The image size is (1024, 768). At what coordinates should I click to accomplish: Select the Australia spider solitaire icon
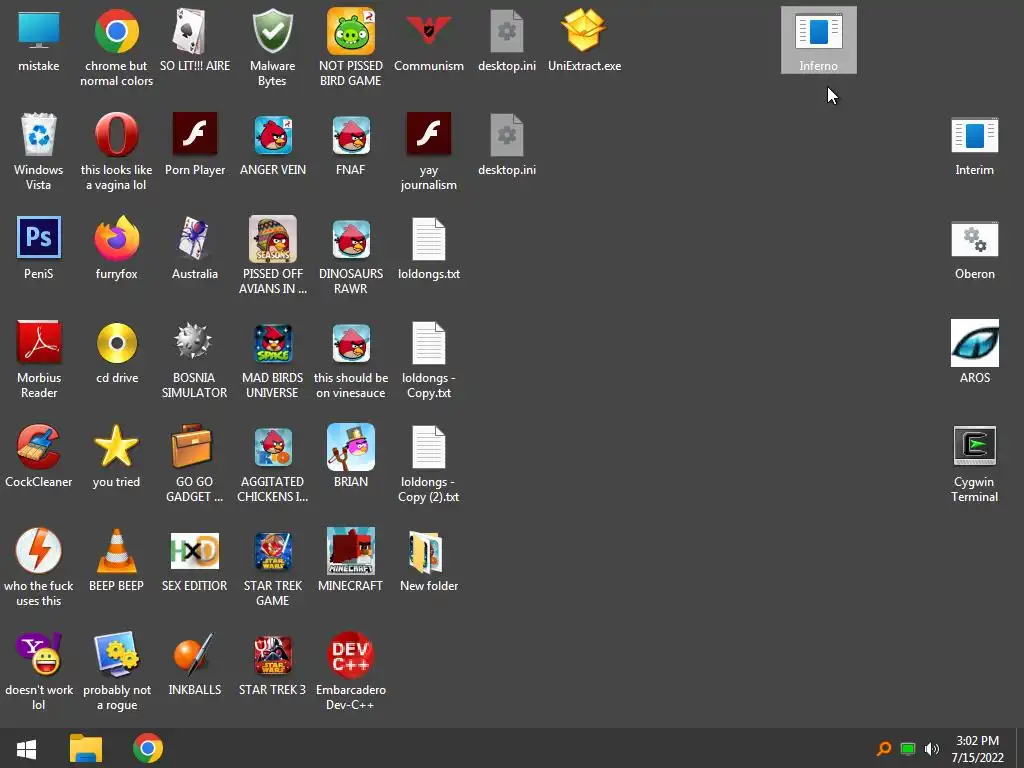pos(194,238)
